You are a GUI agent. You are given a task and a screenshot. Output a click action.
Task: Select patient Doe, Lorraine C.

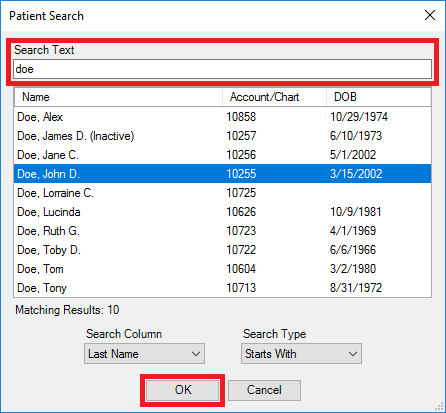tap(222, 193)
